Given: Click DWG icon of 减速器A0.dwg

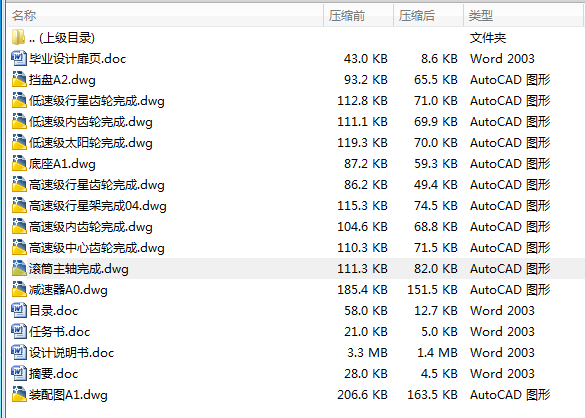Looking at the screenshot, I should coord(19,289).
